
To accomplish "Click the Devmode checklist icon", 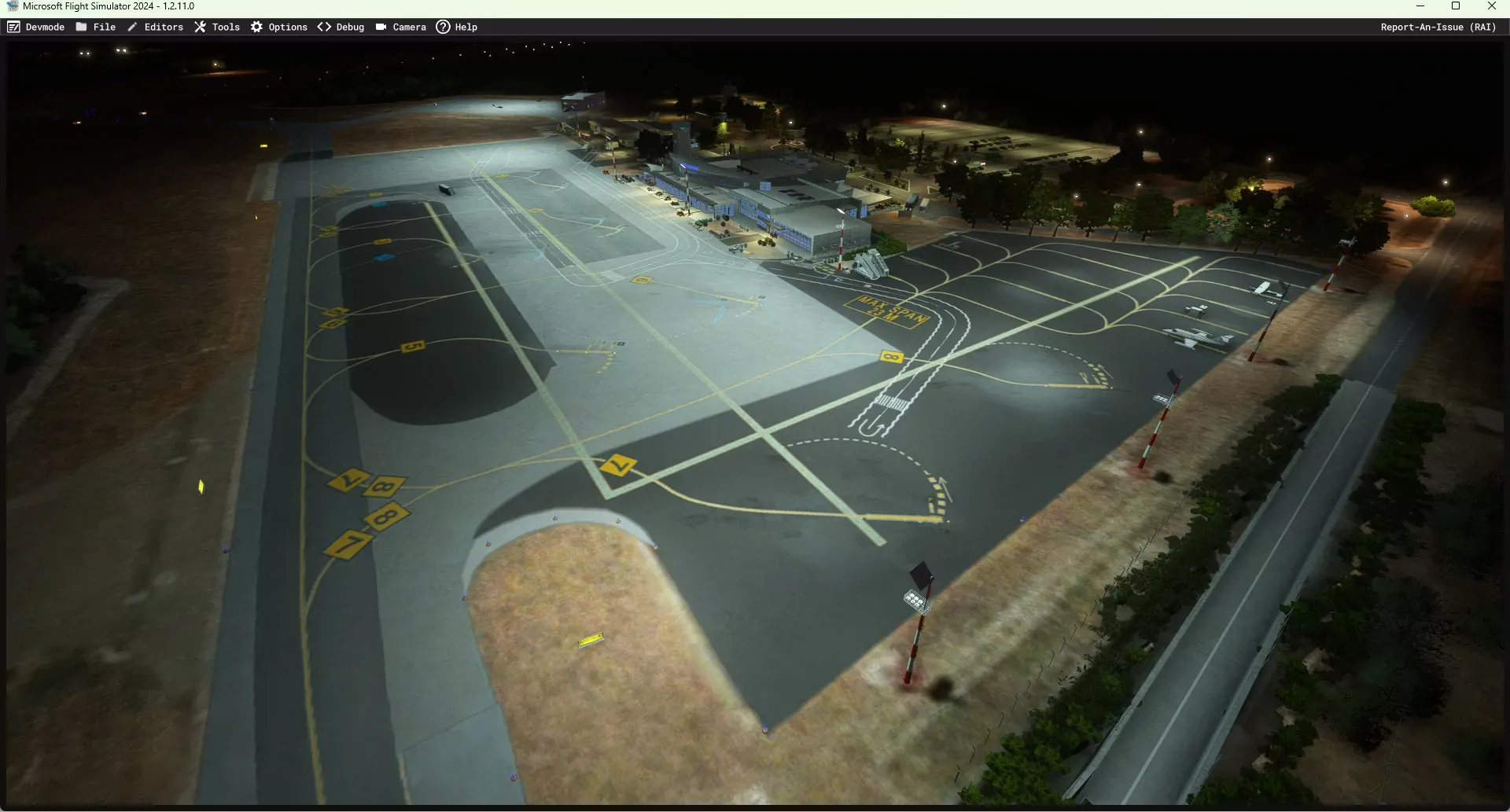I will [x=13, y=27].
